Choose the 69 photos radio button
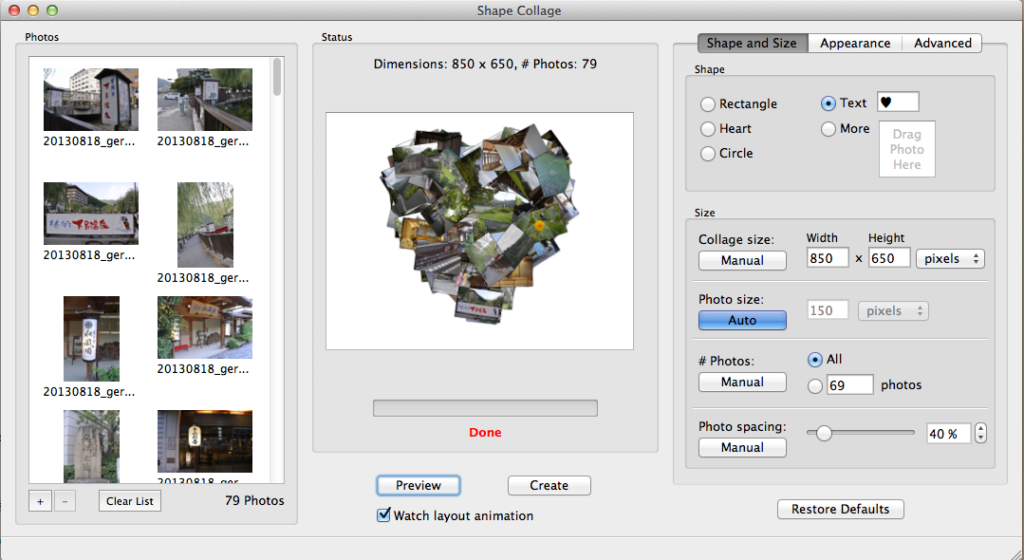Image resolution: width=1024 pixels, height=560 pixels. [815, 386]
